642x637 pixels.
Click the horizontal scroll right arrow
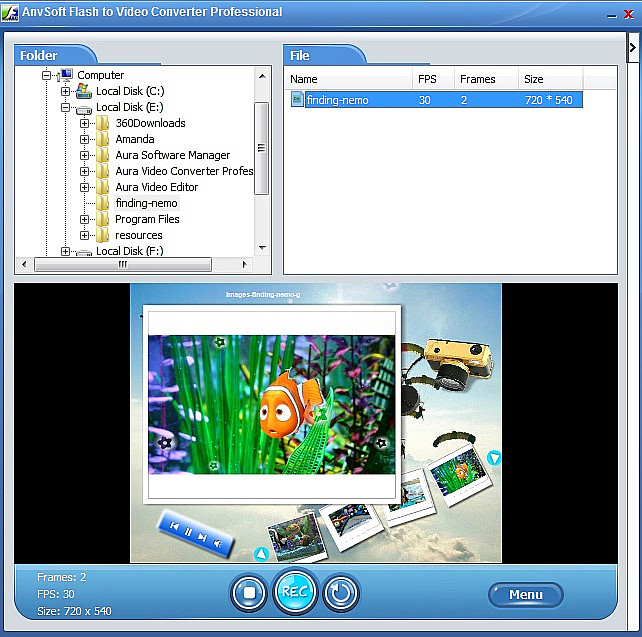coord(244,264)
